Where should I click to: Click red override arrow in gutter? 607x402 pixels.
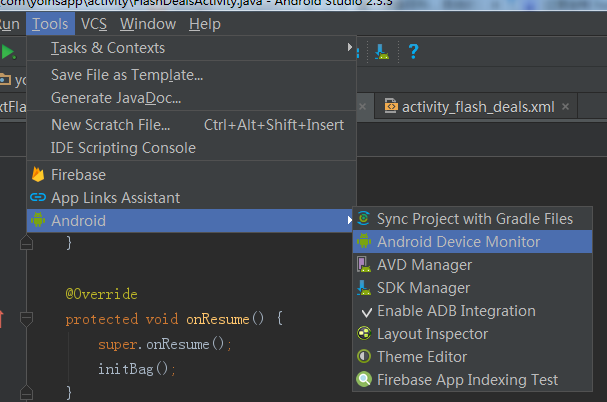(2, 319)
